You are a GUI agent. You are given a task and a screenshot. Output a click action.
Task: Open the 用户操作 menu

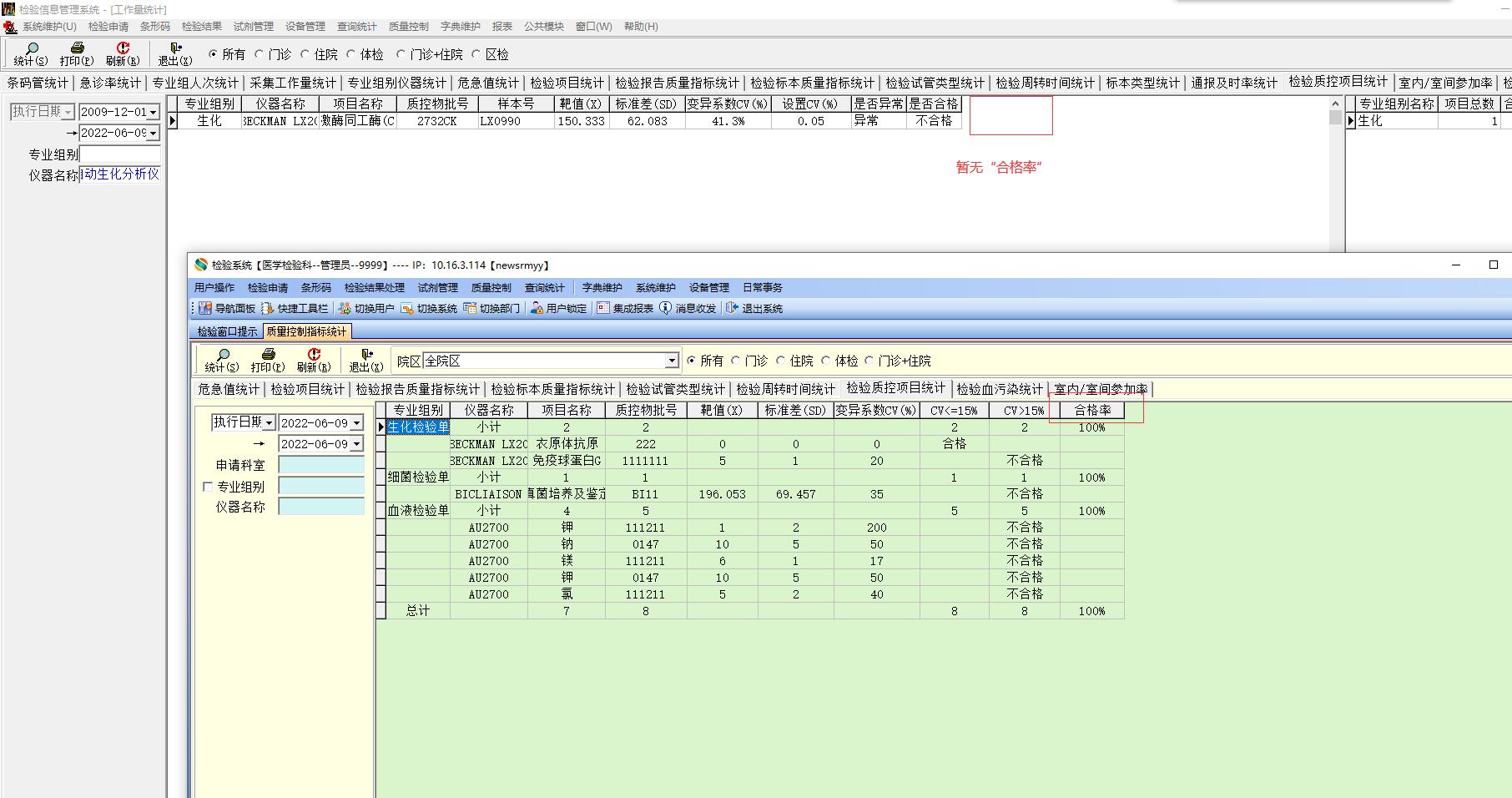click(214, 288)
